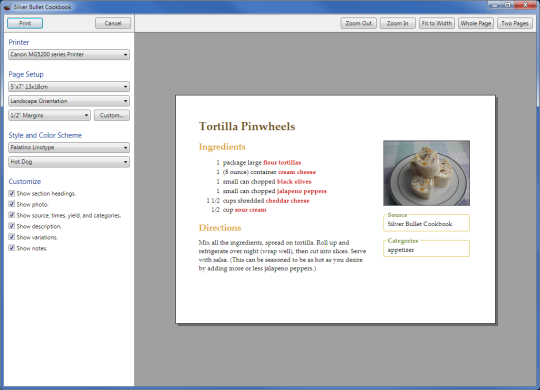Disable Show description checkbox
Image resolution: width=540 pixels, height=390 pixels.
point(12,226)
